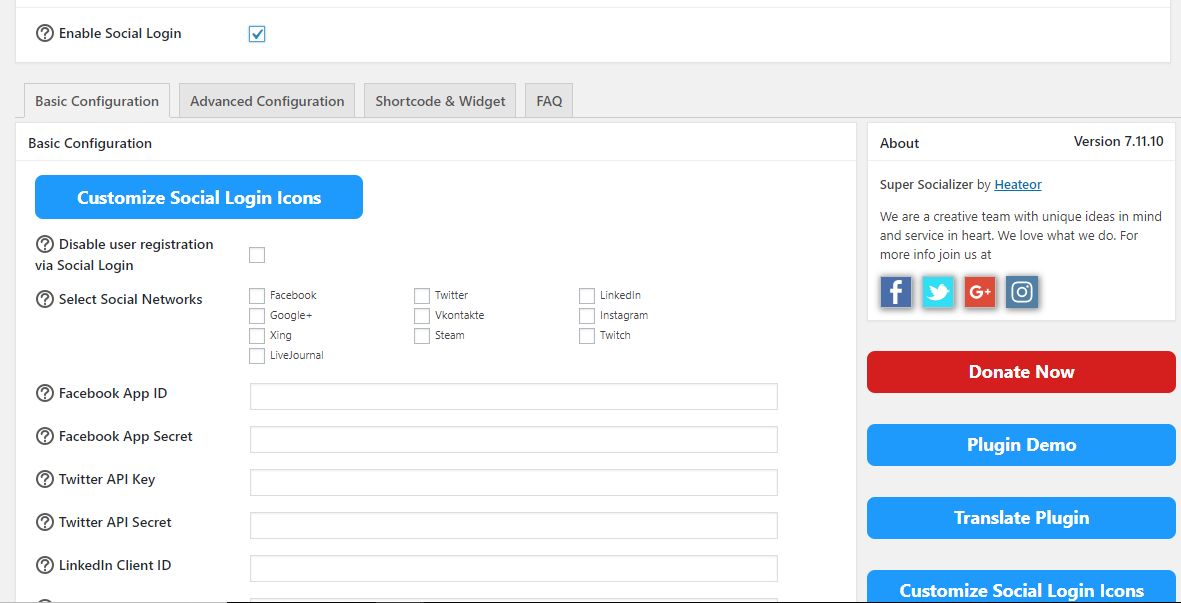
Task: Click inside the Facebook App ID input field
Action: (x=512, y=396)
